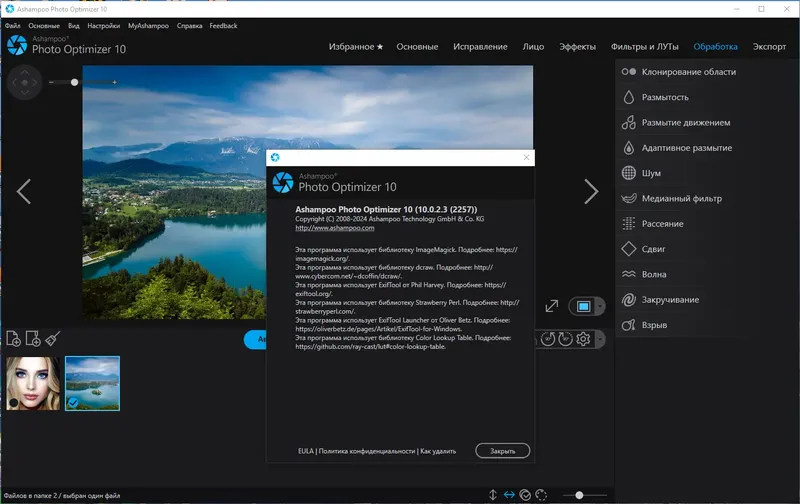
Task: Open Политика конфиденциальности link
Action: click(x=367, y=451)
